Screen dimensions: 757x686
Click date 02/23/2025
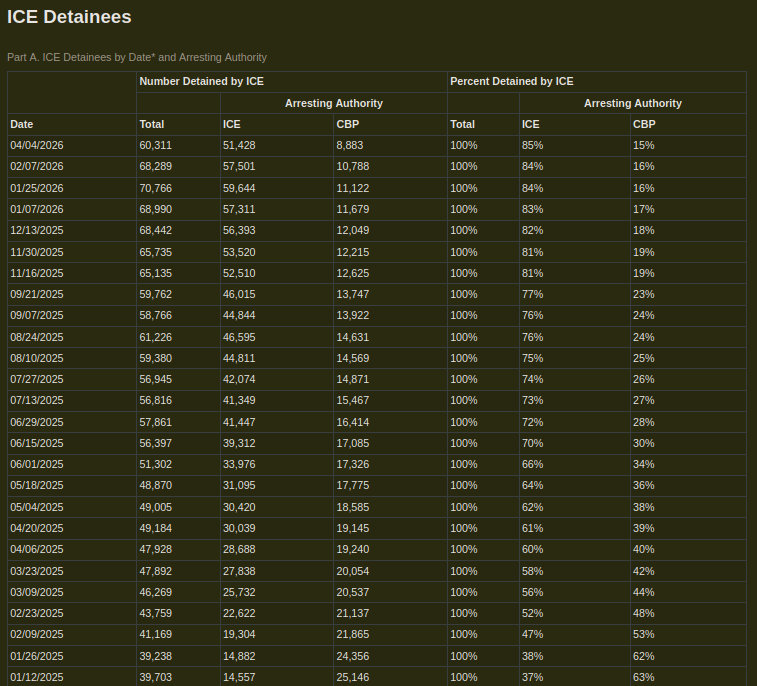click(x=37, y=614)
